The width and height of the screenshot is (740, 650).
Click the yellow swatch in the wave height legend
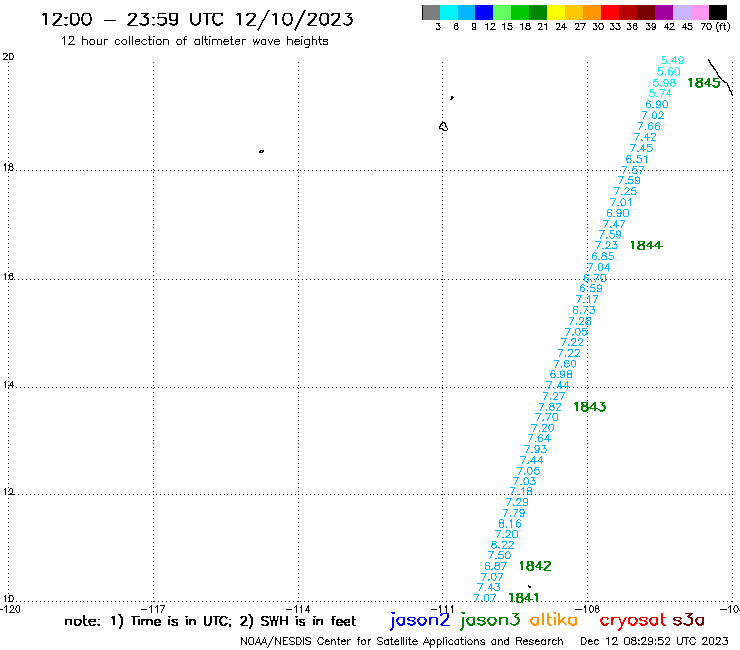556,12
